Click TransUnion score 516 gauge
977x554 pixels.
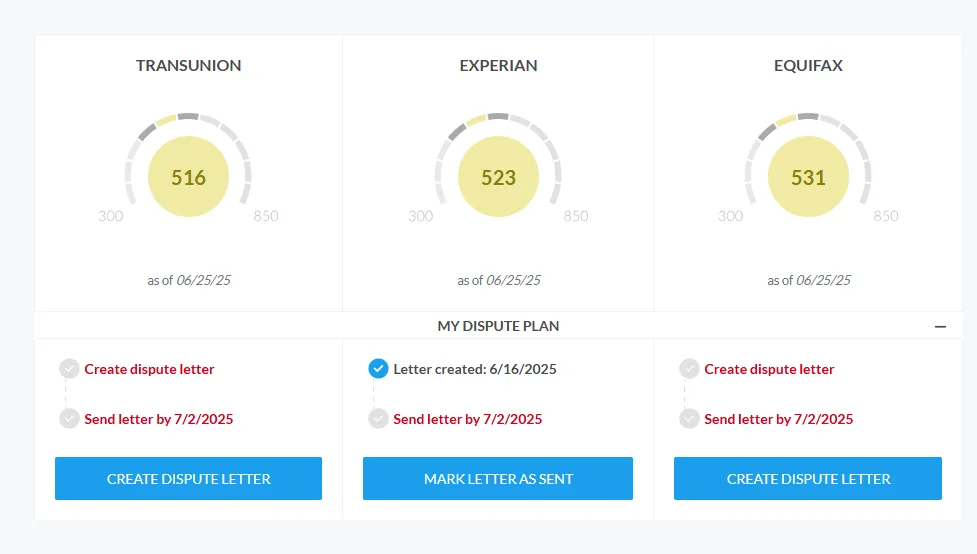pyautogui.click(x=188, y=176)
